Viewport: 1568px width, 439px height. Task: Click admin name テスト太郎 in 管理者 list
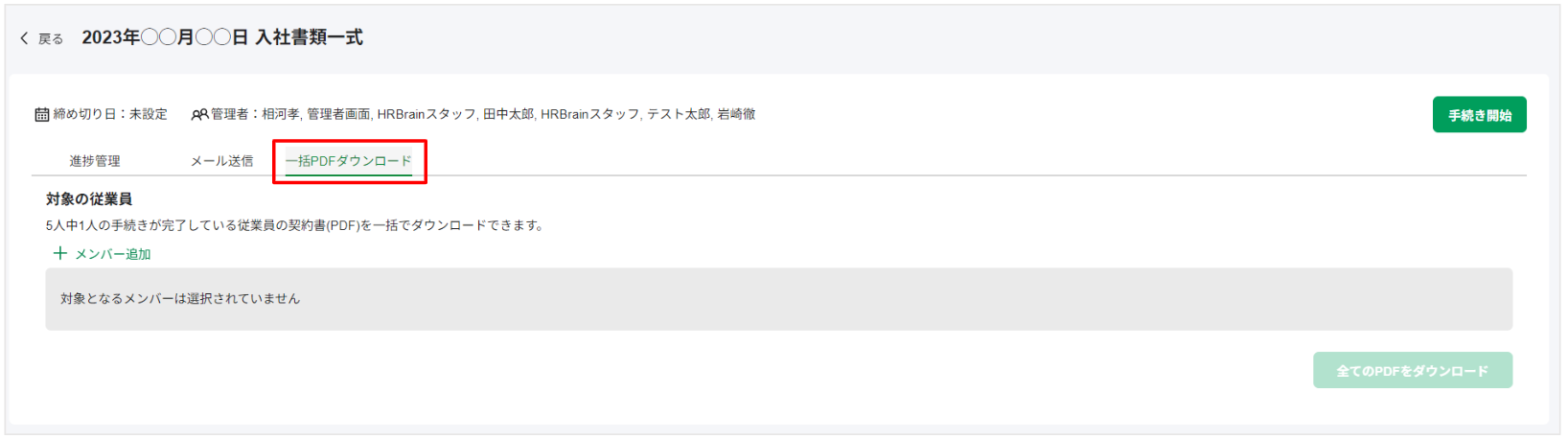tap(678, 114)
